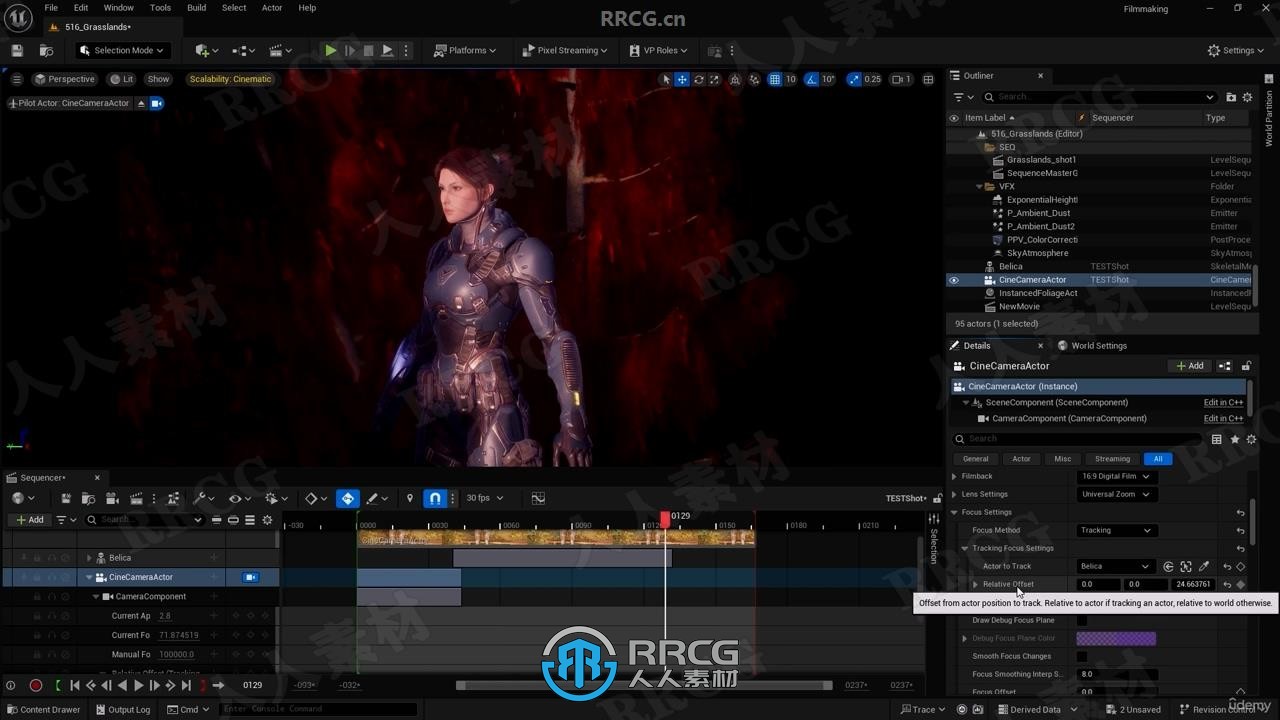Screen dimensions: 1280x720
Task: Click the red playhead marker at frame 0129
Action: pos(665,521)
